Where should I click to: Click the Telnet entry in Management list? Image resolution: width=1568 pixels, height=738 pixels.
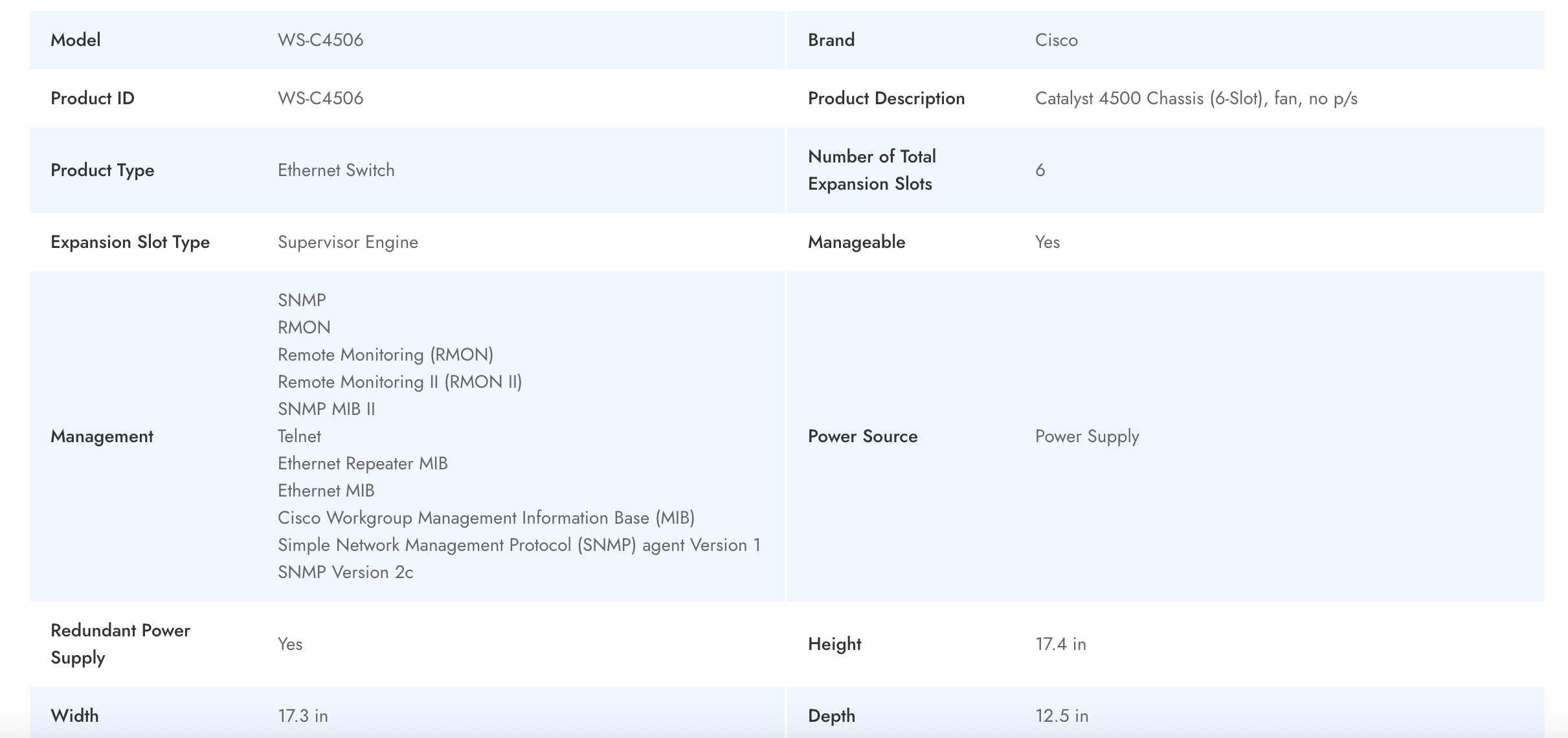(299, 436)
